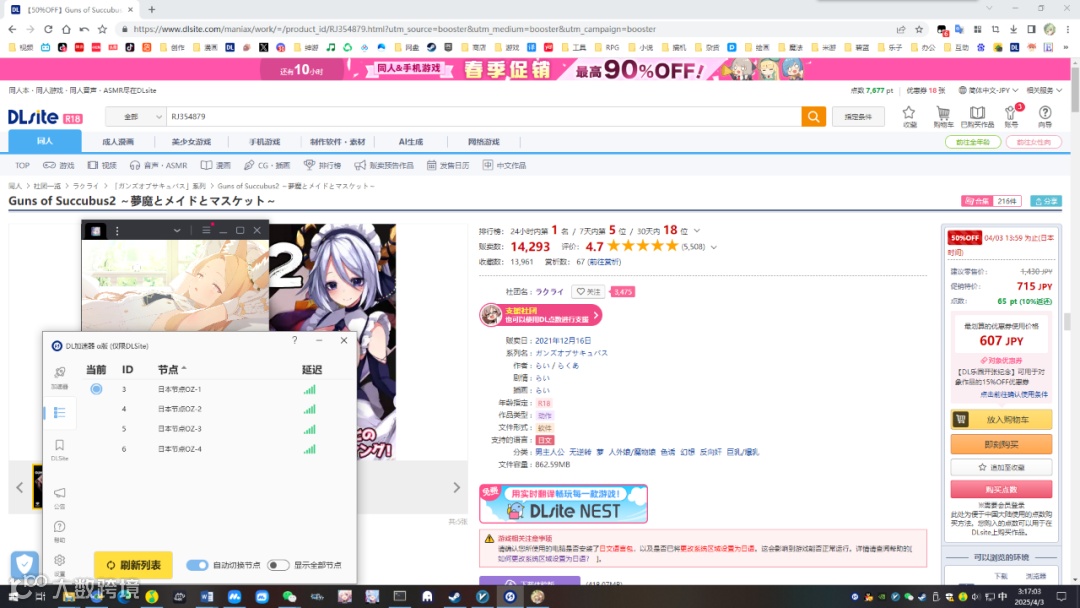Click 购买点数 pink button
The height and width of the screenshot is (608, 1080).
pyautogui.click(x=1001, y=489)
